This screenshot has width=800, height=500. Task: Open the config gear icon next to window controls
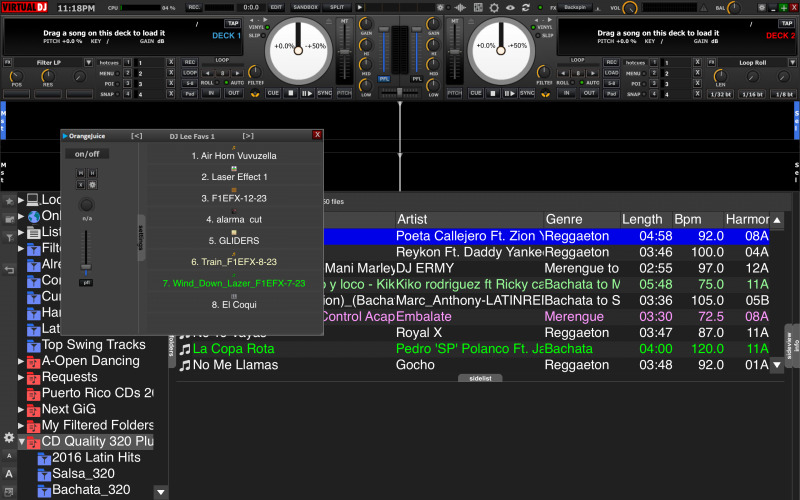click(762, 8)
